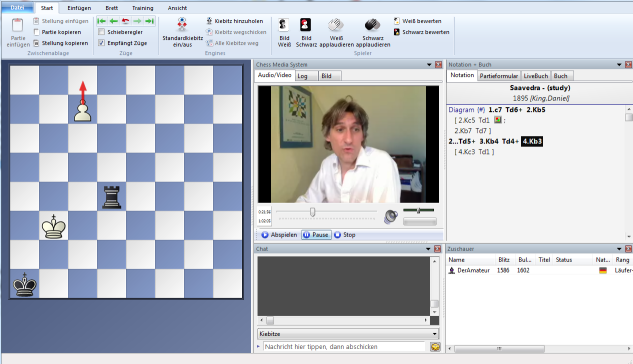Switch to the Einfügen ribbon tab
This screenshot has width=633, height=364.
point(79,8)
